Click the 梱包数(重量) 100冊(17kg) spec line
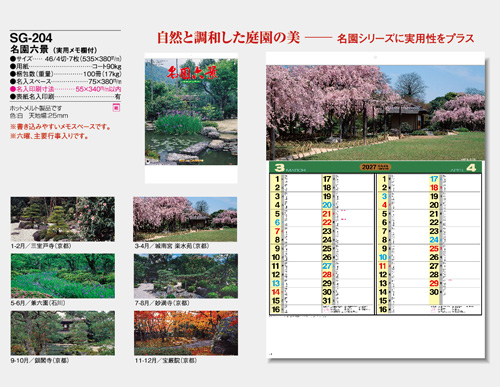This screenshot has height=387, width=500. pos(66,74)
